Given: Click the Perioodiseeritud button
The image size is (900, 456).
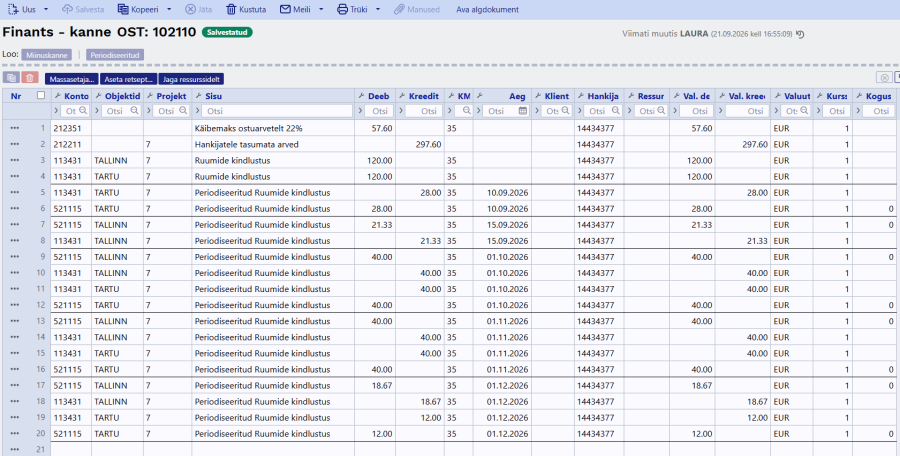Looking at the screenshot, I should tap(115, 55).
